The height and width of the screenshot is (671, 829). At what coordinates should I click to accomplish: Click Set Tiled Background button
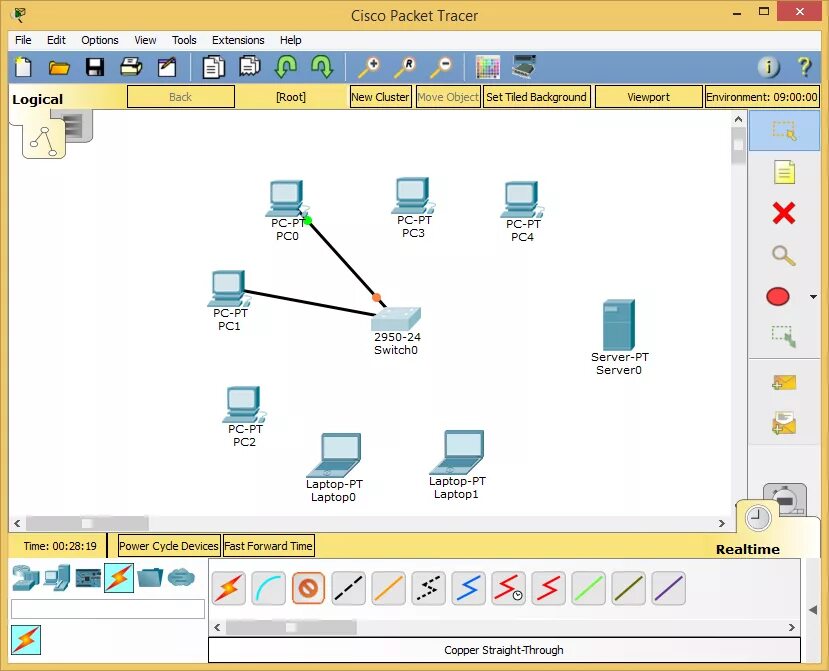click(536, 97)
